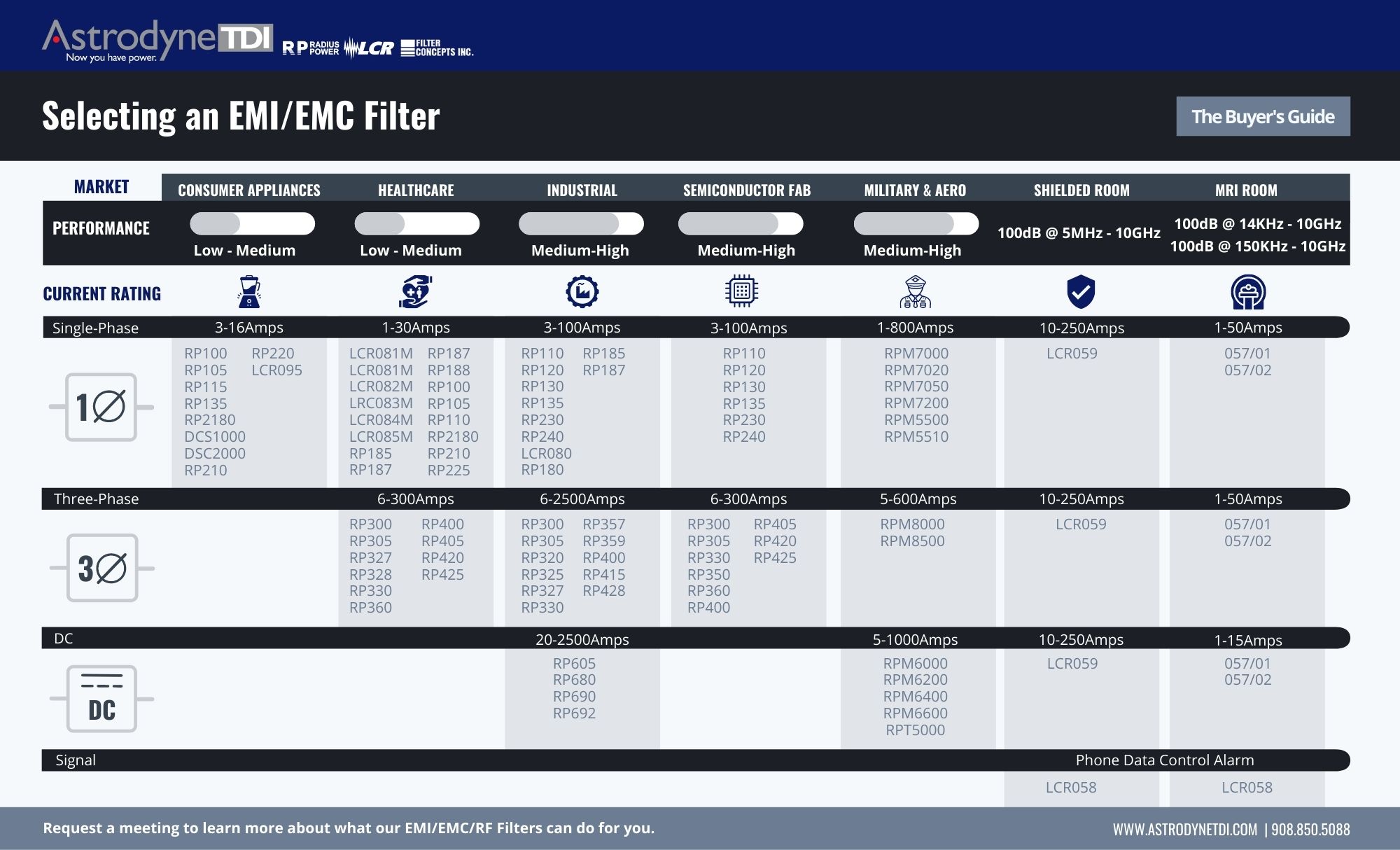Select the Consumer Appliances column header
This screenshot has height=850, width=1400.
point(249,190)
